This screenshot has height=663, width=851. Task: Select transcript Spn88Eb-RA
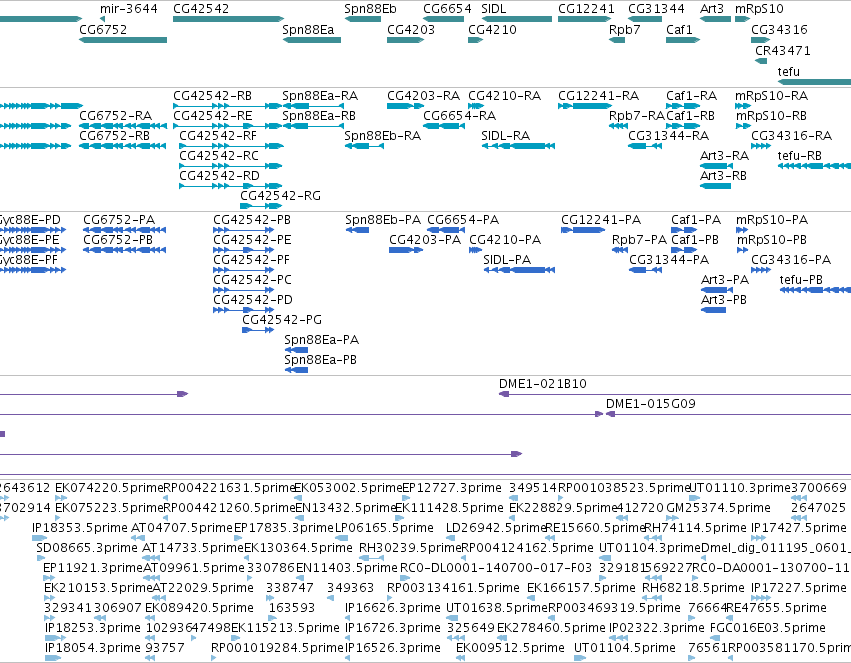coord(364,146)
